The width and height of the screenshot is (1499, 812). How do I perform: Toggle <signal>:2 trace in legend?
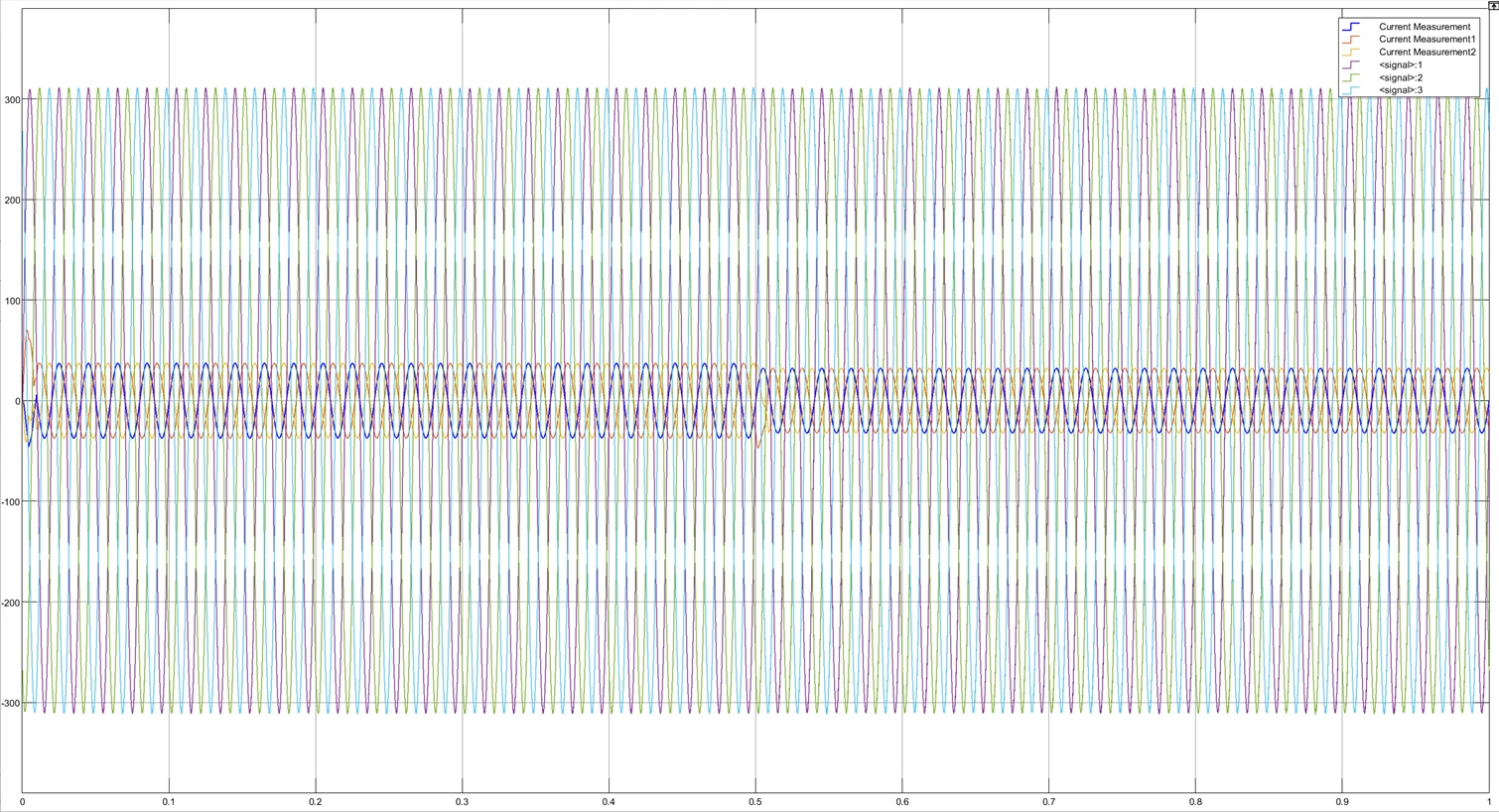click(x=1401, y=77)
